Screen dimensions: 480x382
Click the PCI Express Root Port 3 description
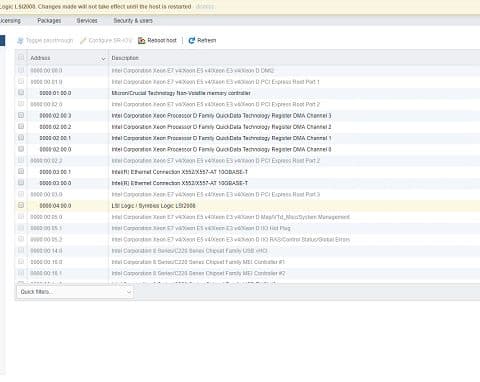click(216, 194)
